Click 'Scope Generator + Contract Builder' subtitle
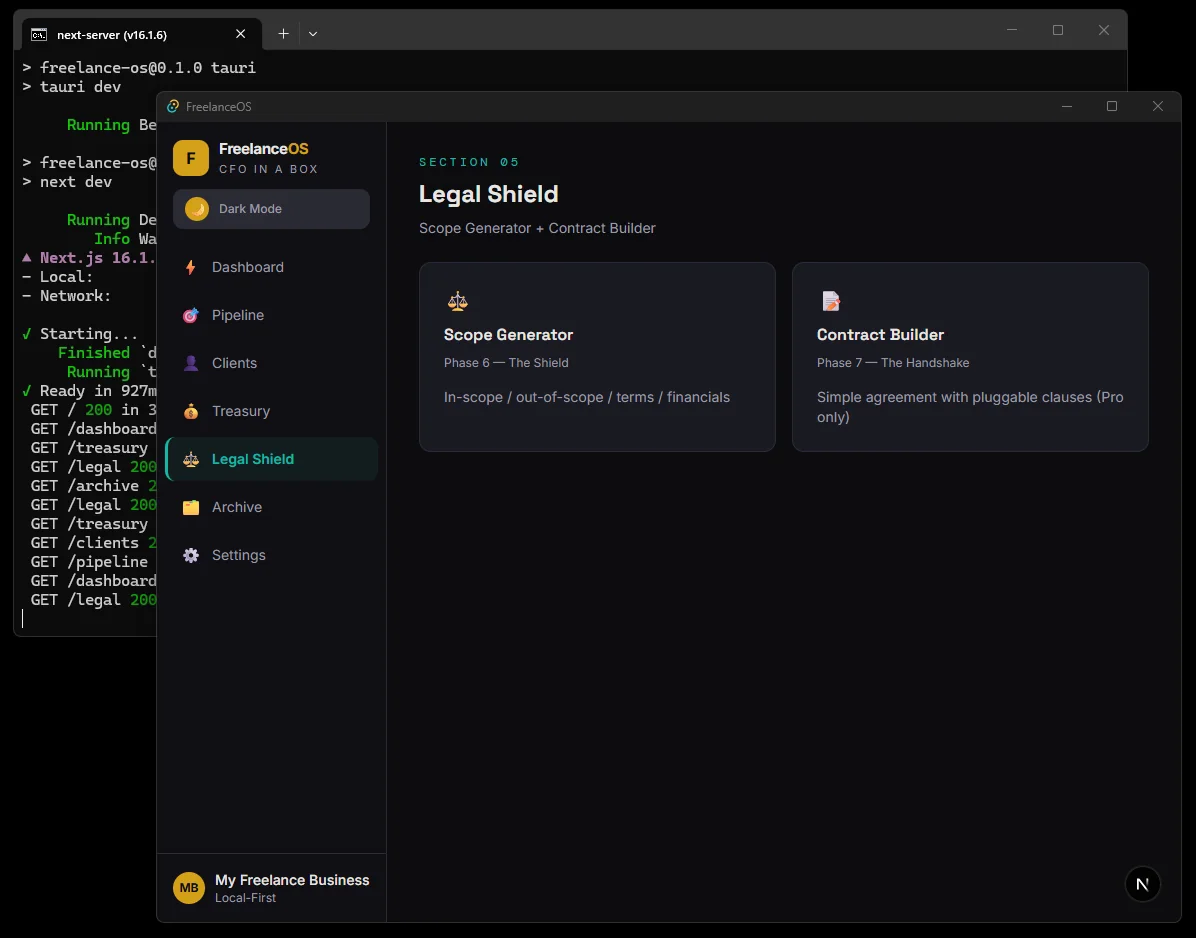Image resolution: width=1196 pixels, height=938 pixels. pos(537,228)
